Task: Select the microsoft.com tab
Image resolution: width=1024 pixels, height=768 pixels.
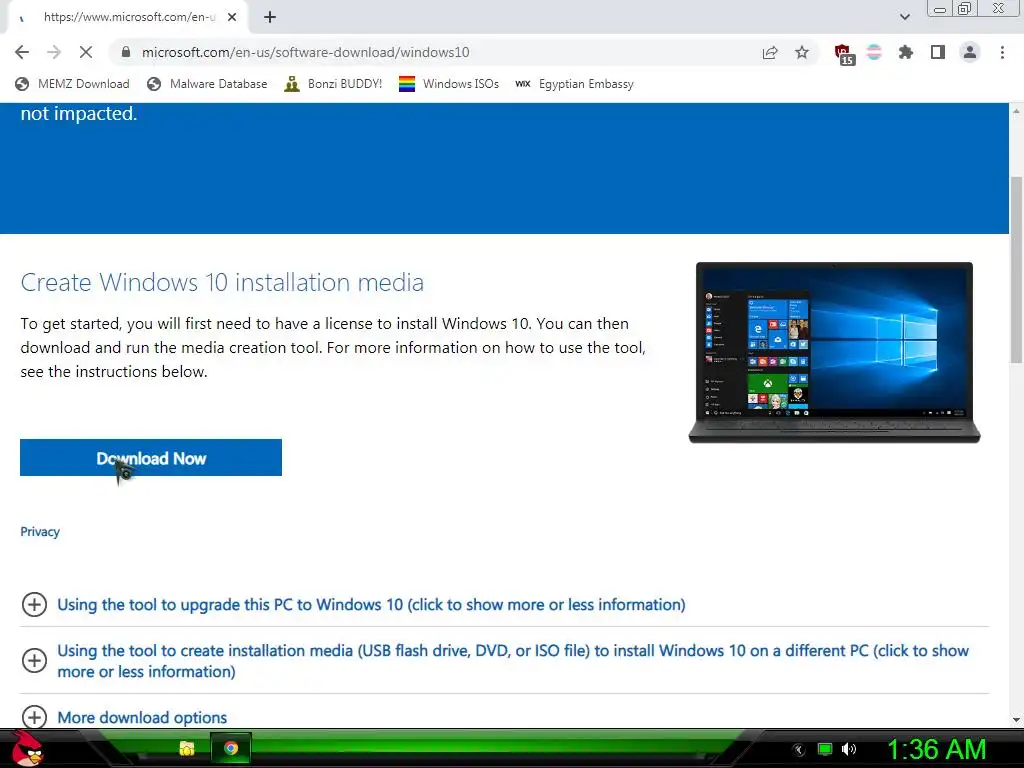Action: pos(128,18)
